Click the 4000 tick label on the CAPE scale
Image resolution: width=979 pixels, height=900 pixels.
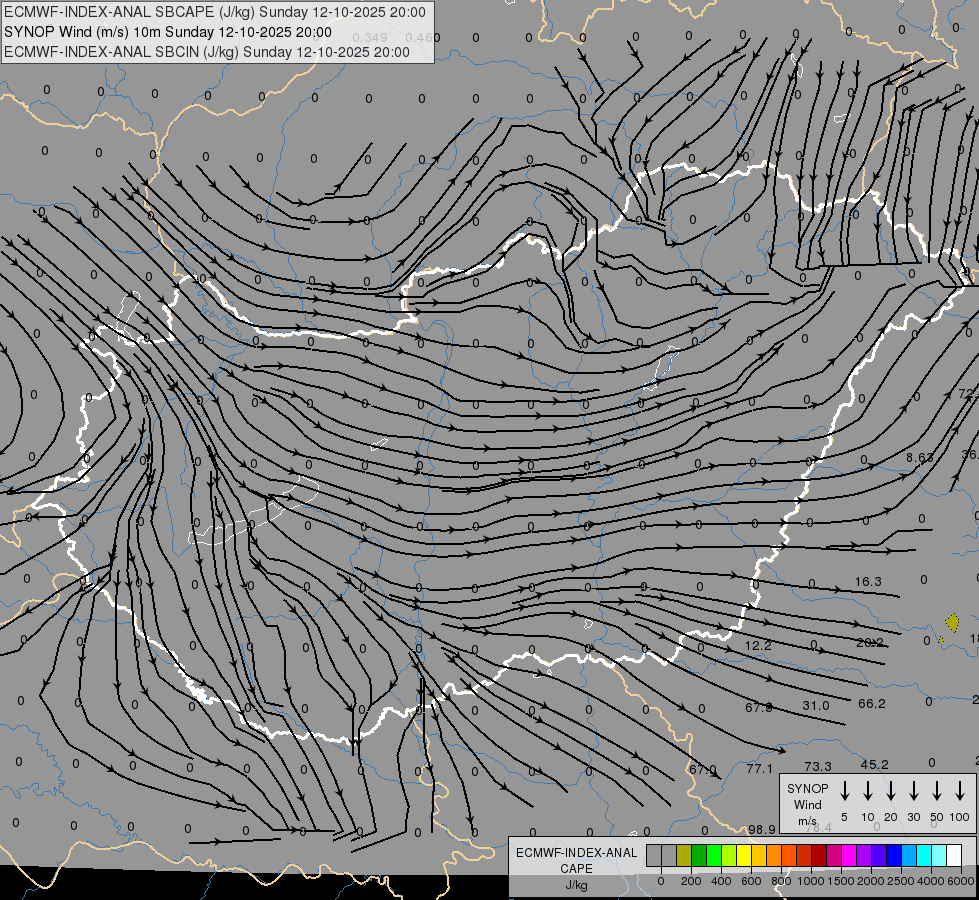click(x=930, y=881)
